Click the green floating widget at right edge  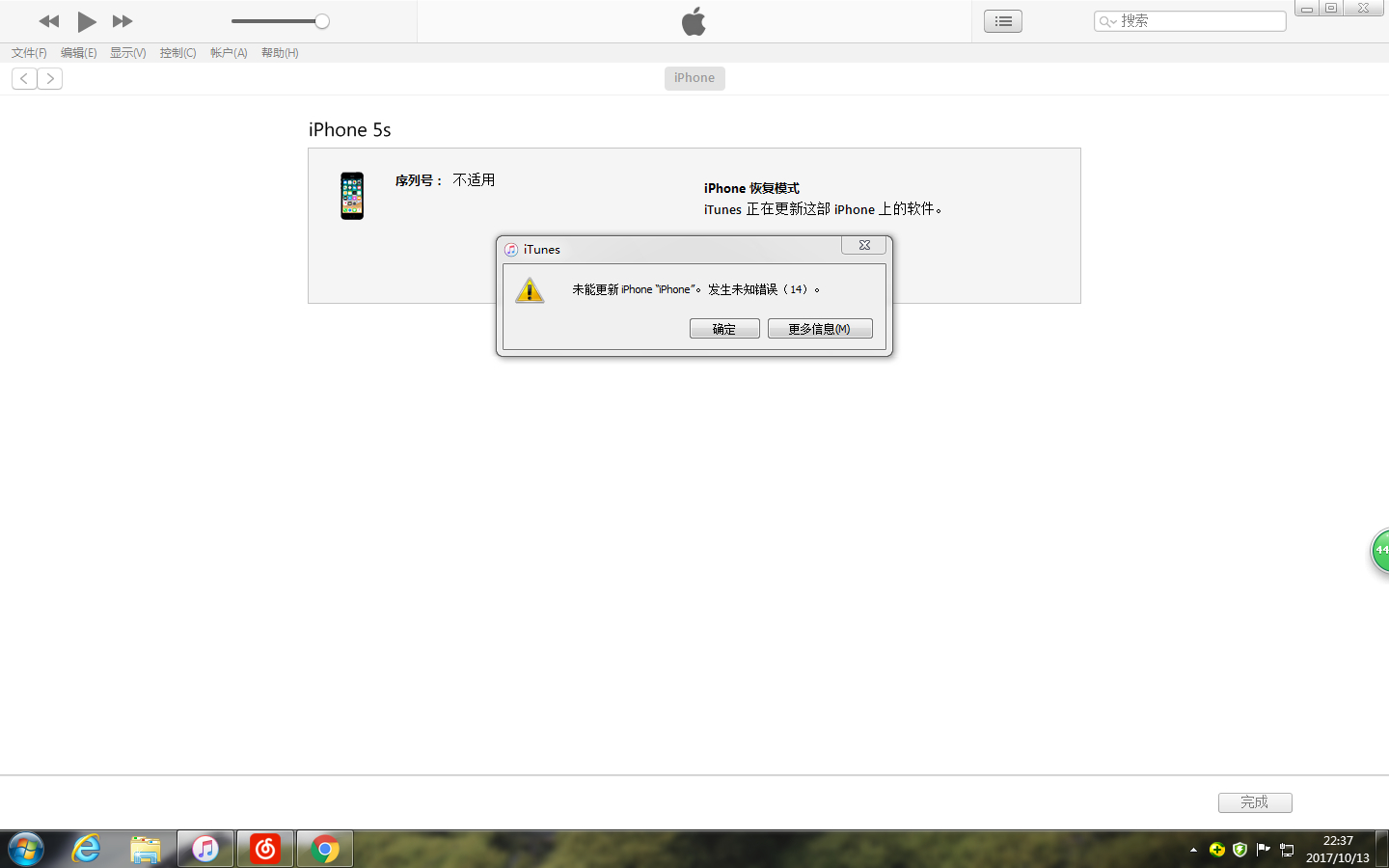point(1380,551)
